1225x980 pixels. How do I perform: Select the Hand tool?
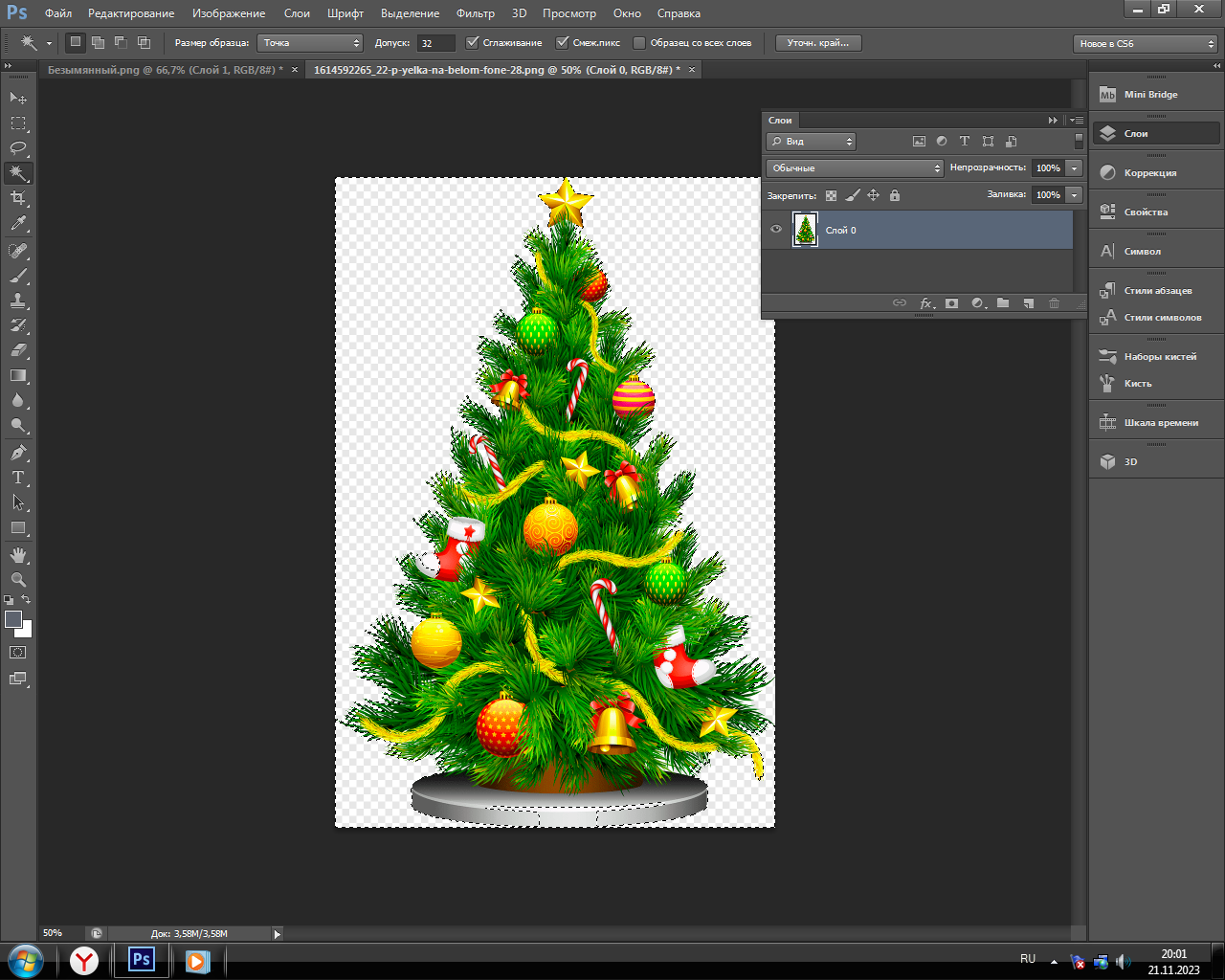[18, 555]
